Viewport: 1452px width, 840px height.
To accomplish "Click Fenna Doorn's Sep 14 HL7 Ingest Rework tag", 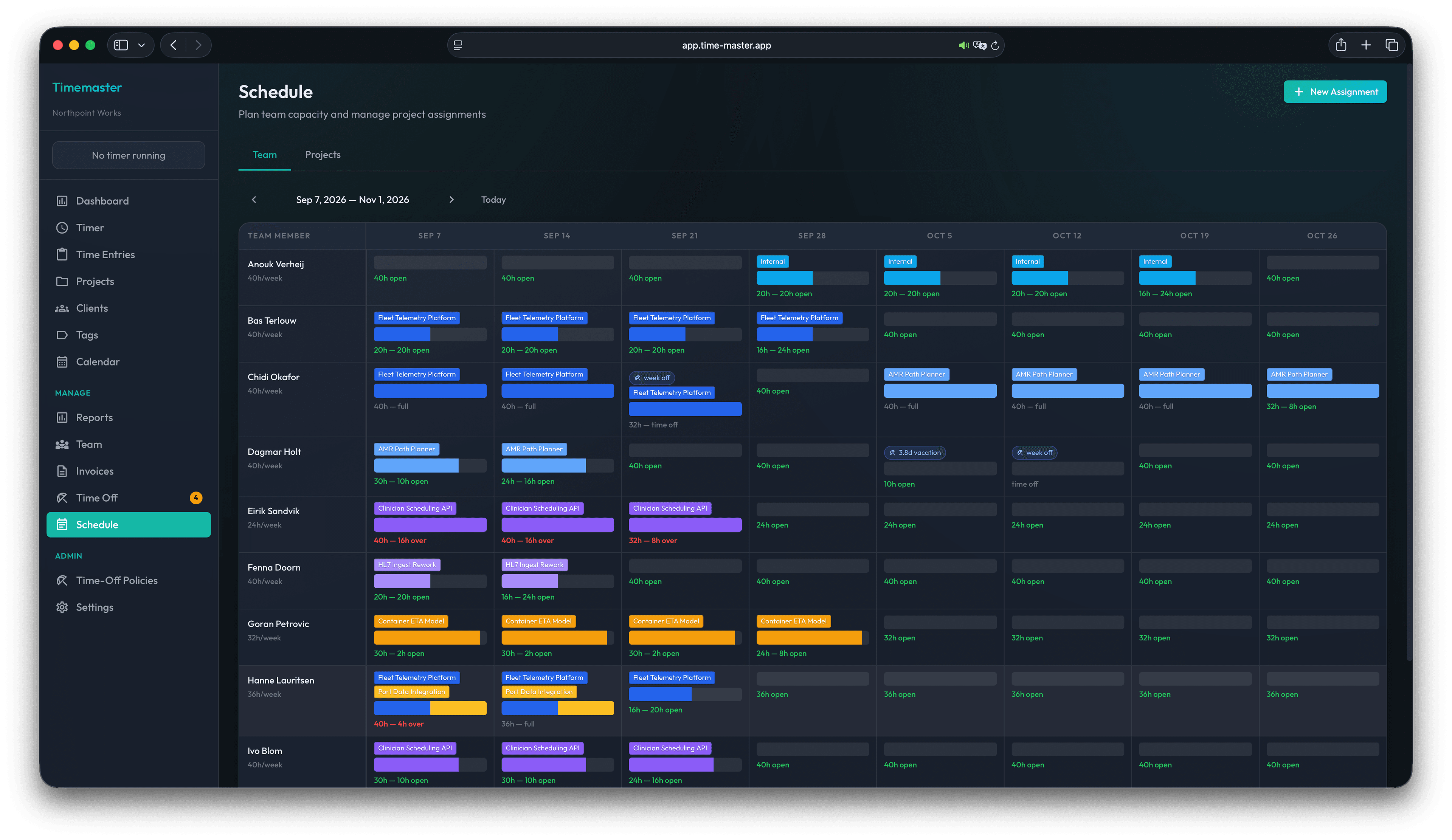I will 534,565.
